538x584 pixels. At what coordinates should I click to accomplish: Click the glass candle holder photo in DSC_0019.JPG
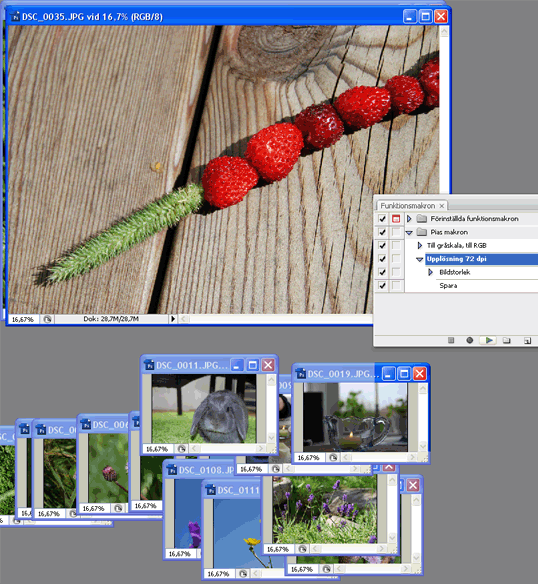355,417
